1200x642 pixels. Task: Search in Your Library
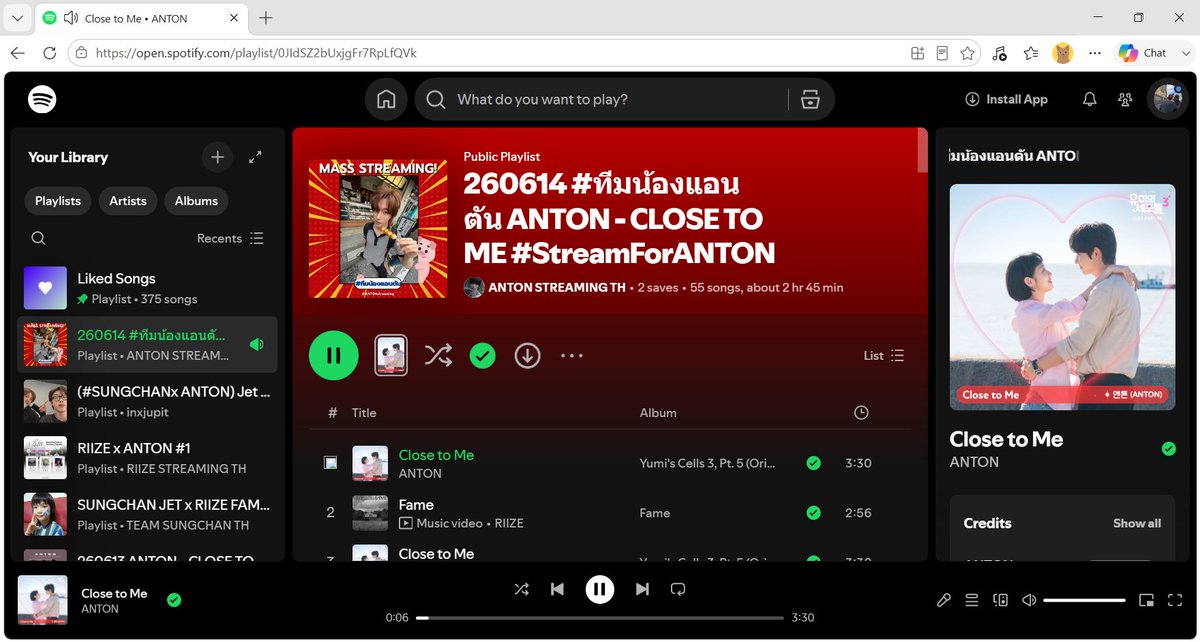tap(38, 238)
